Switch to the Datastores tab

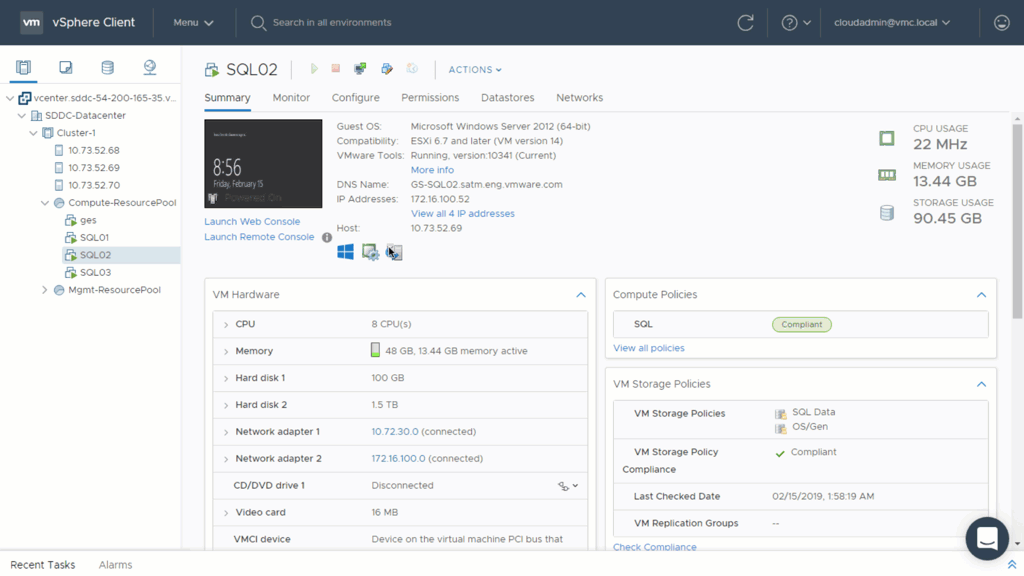tap(507, 98)
